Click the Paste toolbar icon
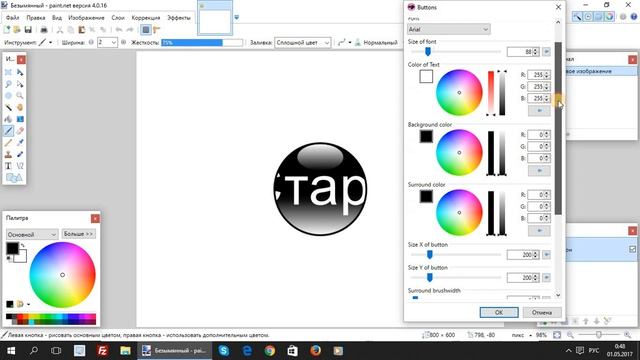 pos(82,29)
